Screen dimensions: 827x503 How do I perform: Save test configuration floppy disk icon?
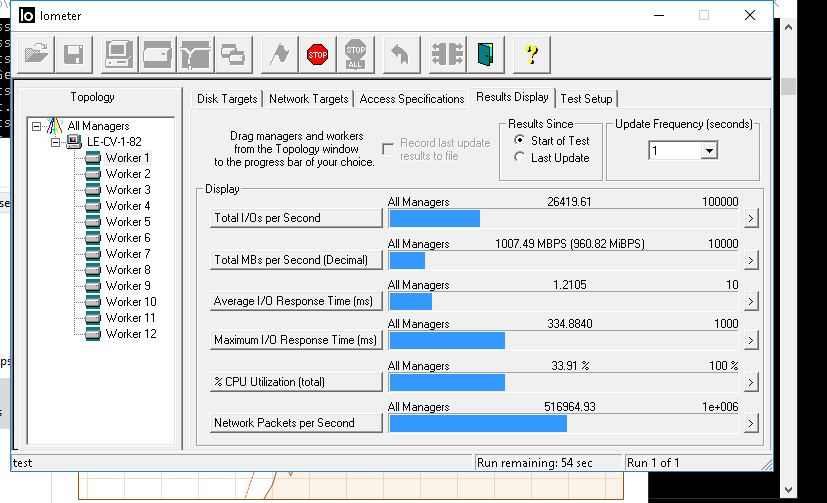[74, 54]
